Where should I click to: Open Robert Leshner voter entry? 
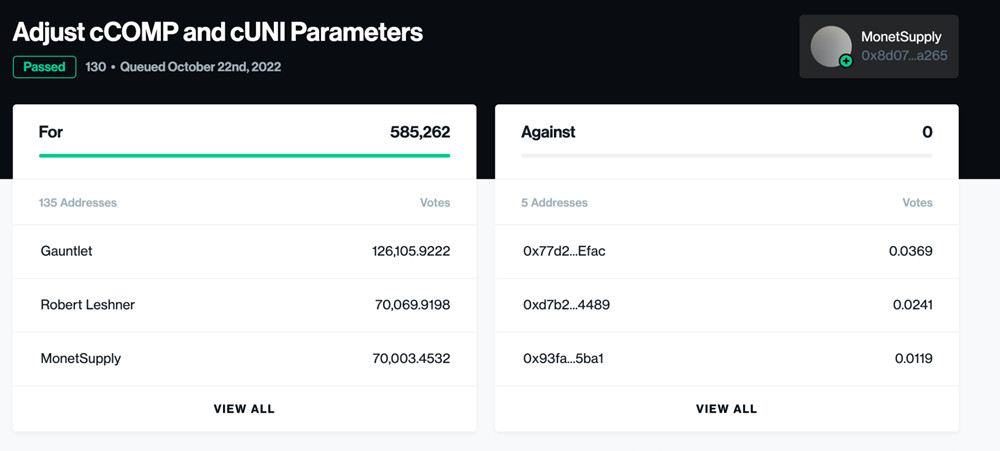tap(87, 305)
